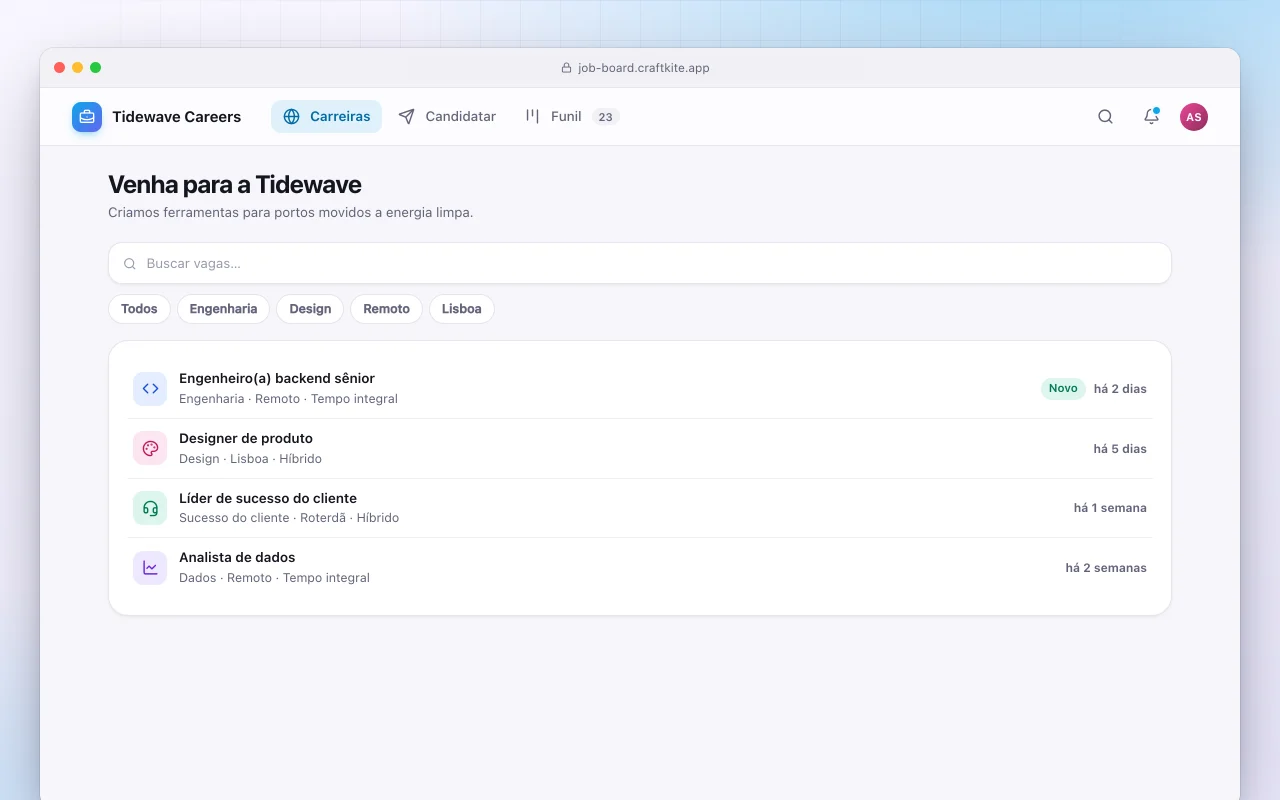The image size is (1280, 800).
Task: Apply the Remoto filter chip
Action: tap(386, 309)
